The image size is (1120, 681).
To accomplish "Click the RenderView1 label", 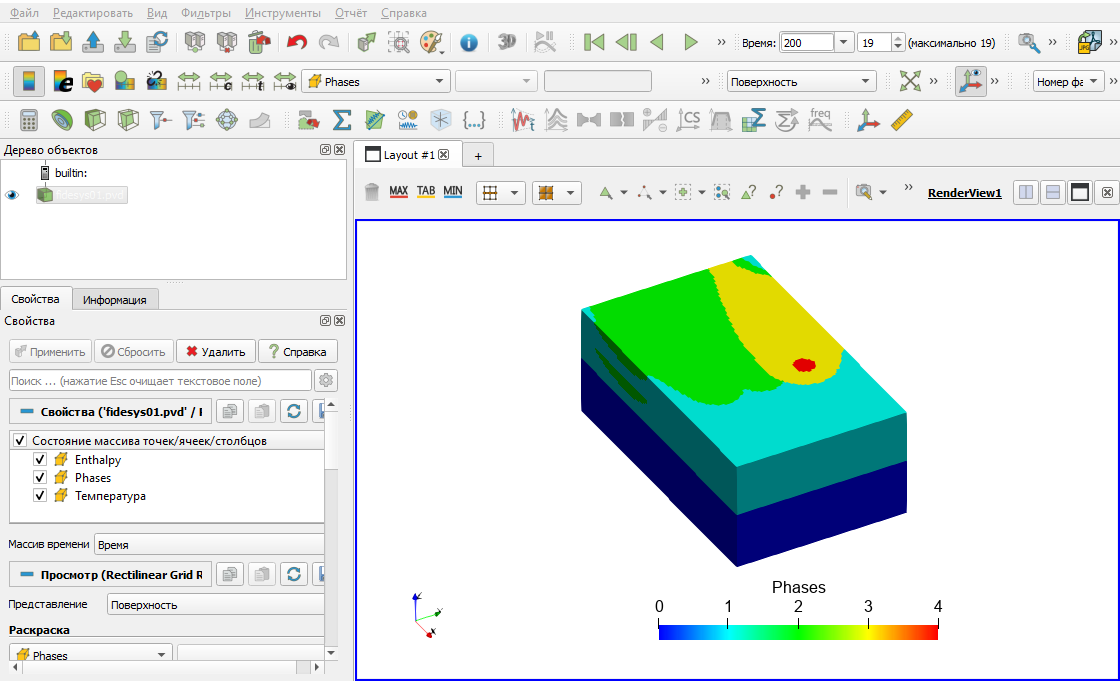I will [x=964, y=193].
